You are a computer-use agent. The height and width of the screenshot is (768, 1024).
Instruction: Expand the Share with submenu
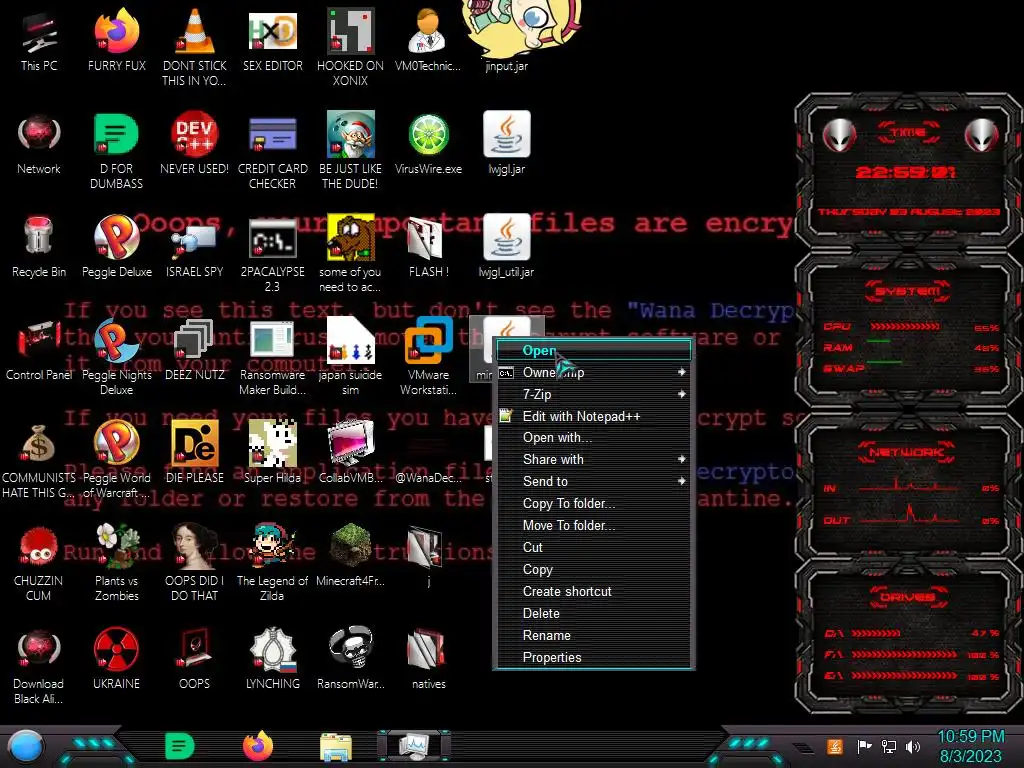pos(594,459)
